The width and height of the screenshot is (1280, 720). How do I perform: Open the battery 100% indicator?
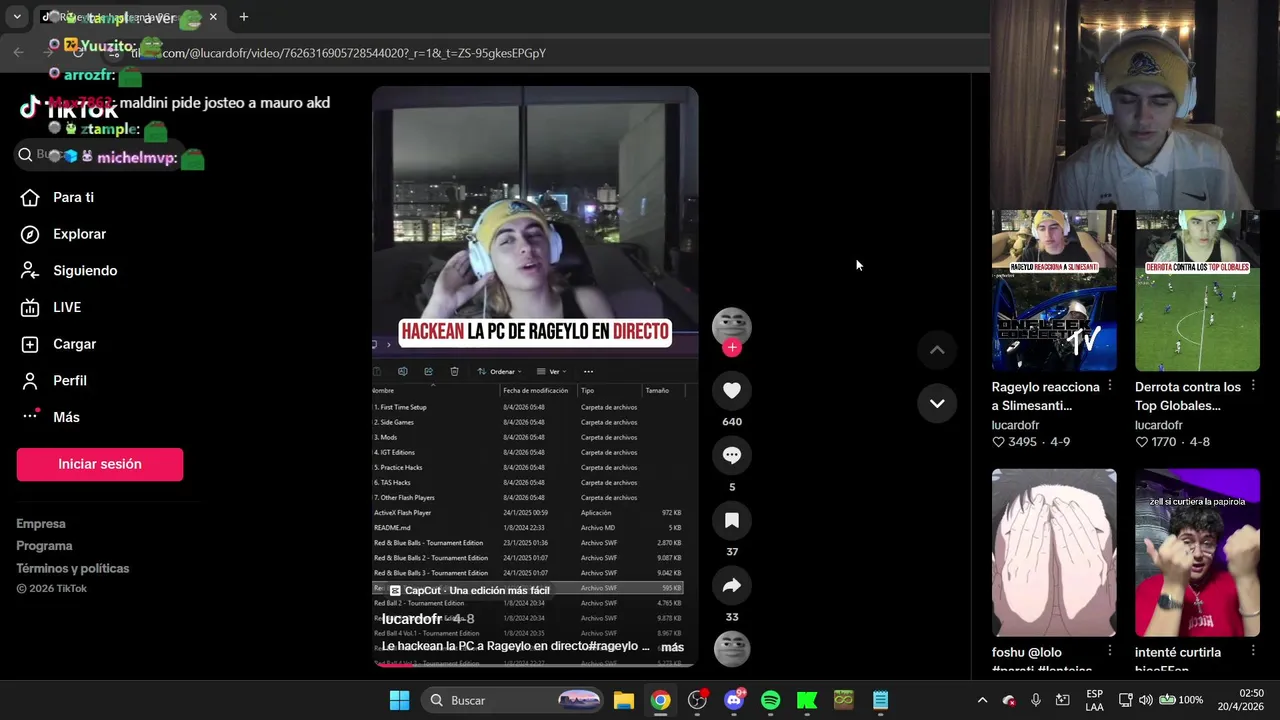pos(1181,700)
